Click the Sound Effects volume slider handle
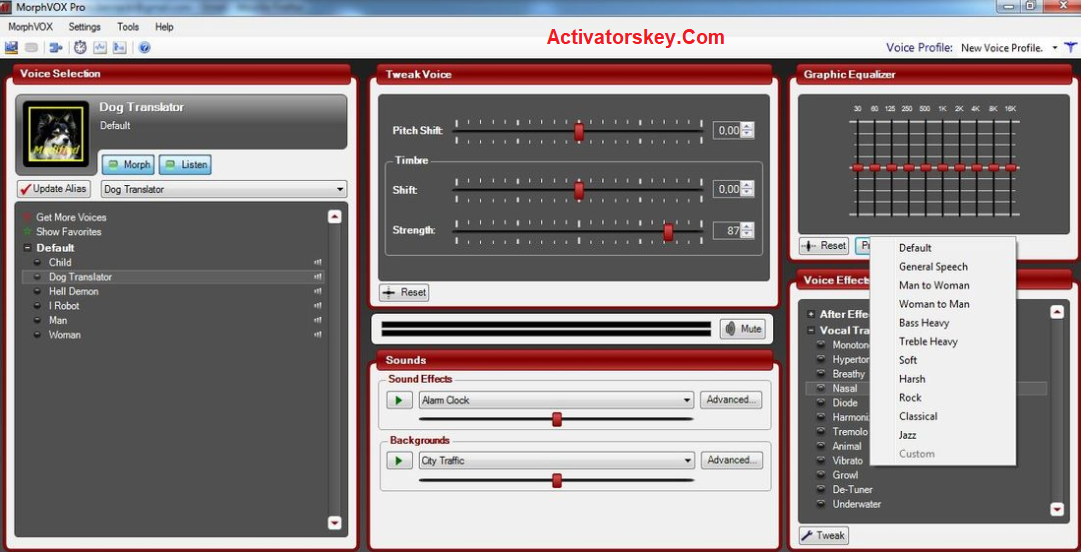The image size is (1081, 555). click(x=557, y=419)
